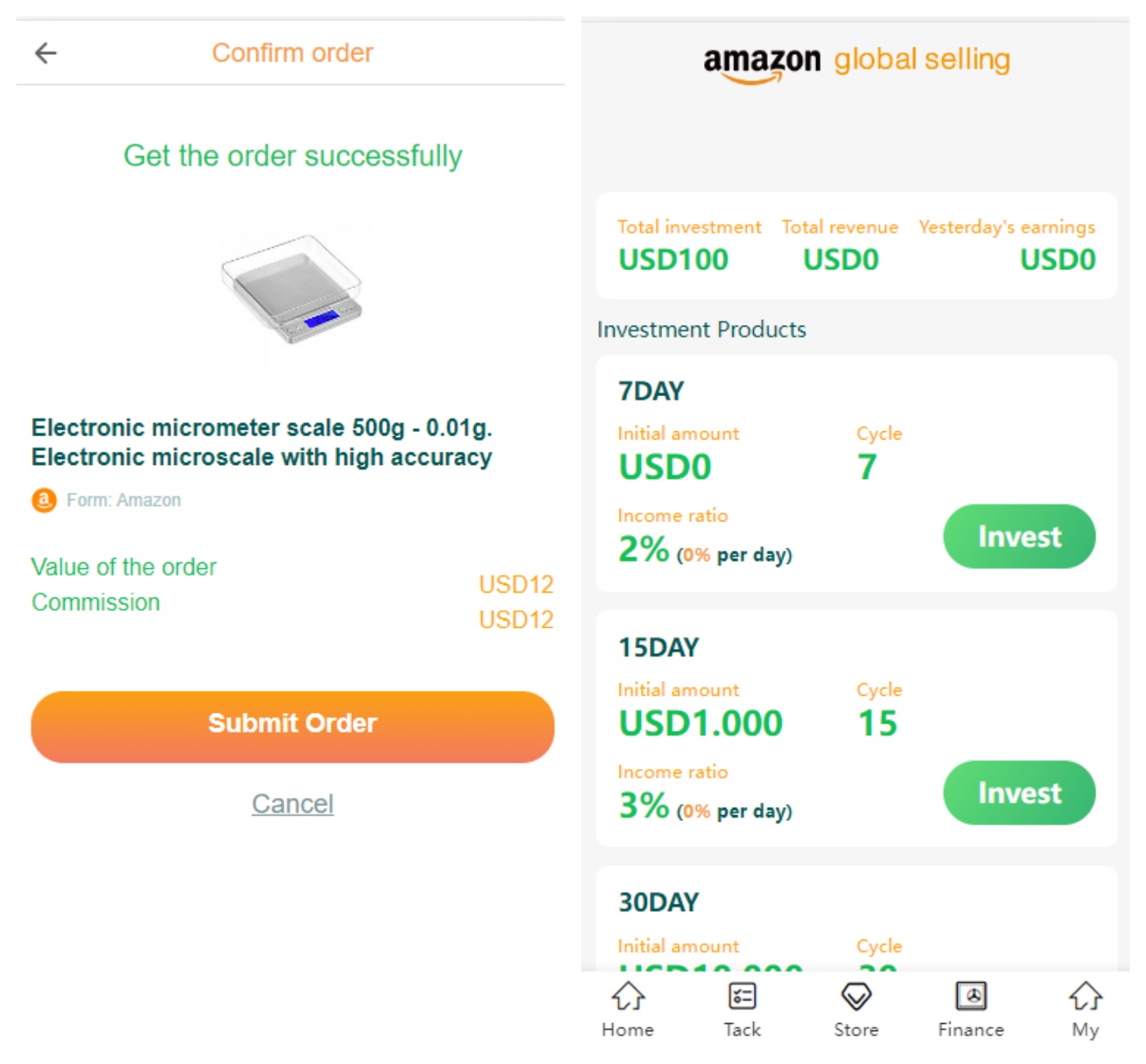The height and width of the screenshot is (1064, 1146).
Task: Click the electronic scale product image
Action: tap(291, 291)
